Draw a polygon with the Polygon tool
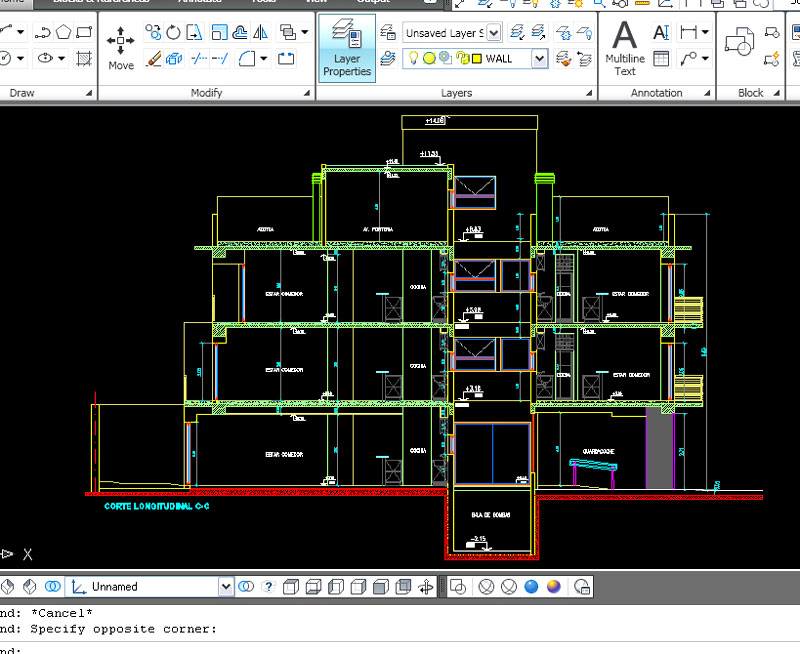The height and width of the screenshot is (654, 800). coord(66,32)
